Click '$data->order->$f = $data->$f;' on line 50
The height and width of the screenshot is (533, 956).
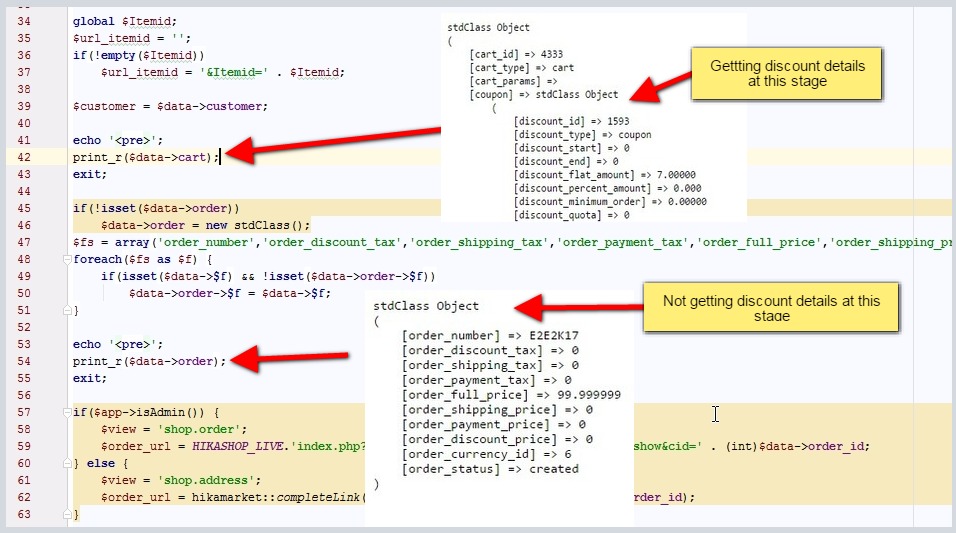230,294
